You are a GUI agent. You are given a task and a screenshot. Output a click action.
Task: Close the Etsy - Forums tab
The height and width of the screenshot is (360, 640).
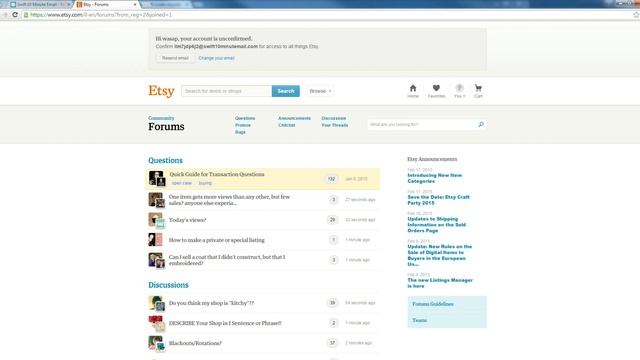pyautogui.click(x=135, y=4)
